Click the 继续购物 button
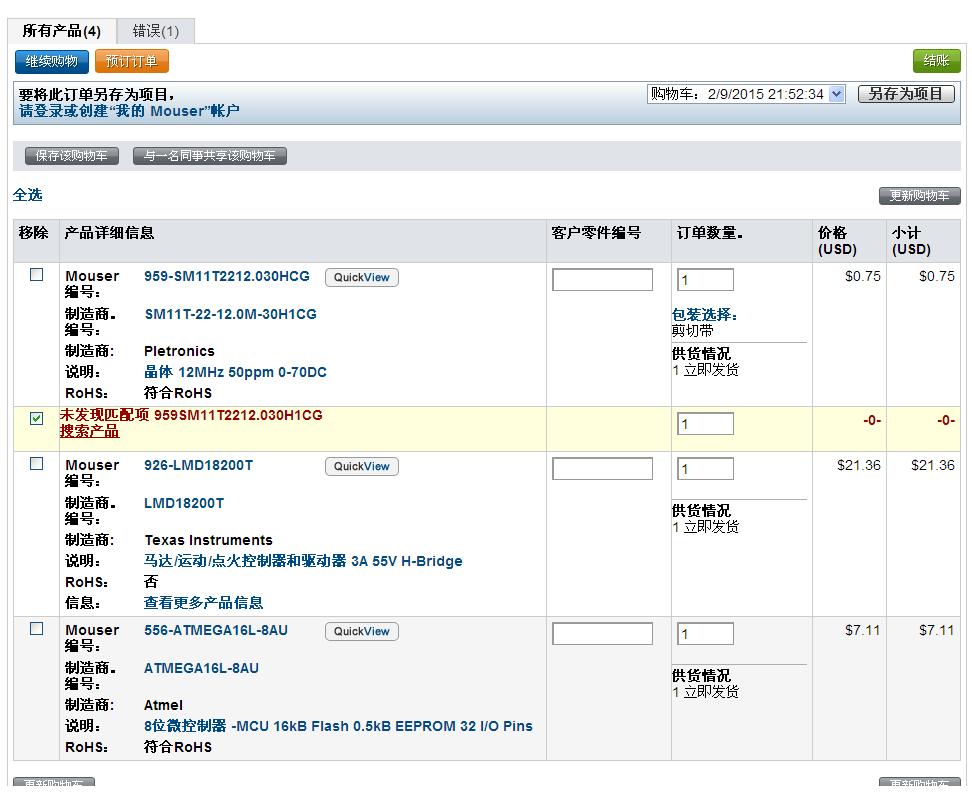972x794 pixels. click(x=51, y=61)
